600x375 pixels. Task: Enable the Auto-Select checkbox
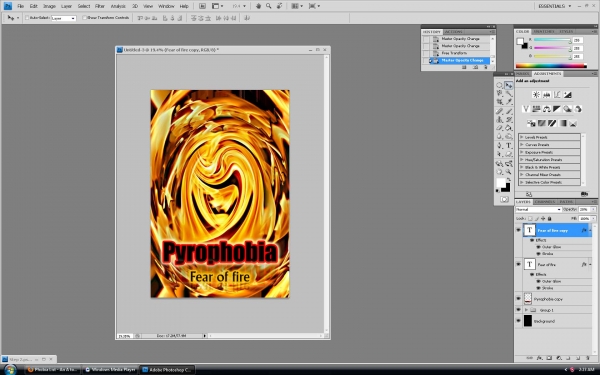(27, 18)
